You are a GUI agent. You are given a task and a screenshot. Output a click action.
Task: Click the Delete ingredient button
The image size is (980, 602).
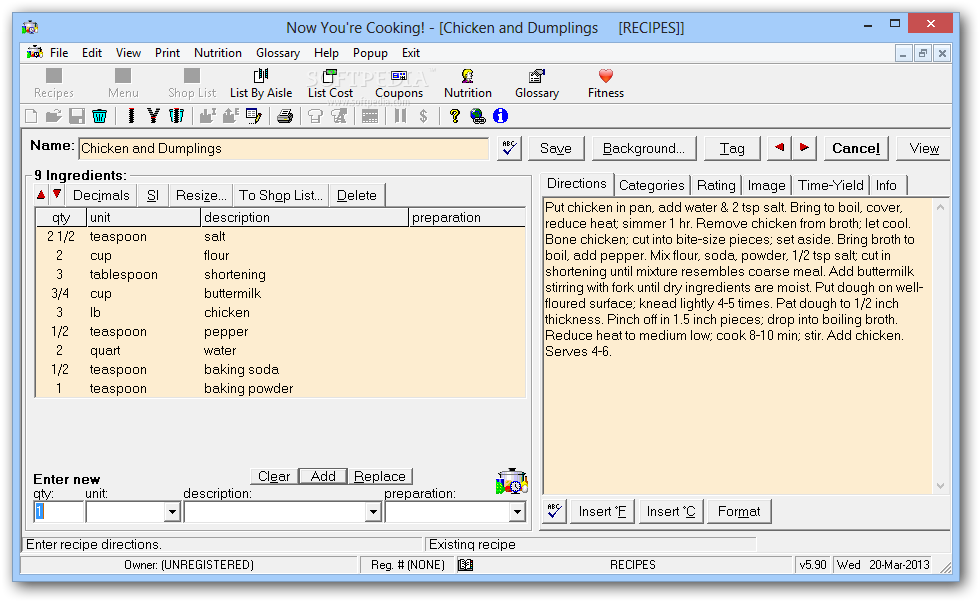click(357, 195)
